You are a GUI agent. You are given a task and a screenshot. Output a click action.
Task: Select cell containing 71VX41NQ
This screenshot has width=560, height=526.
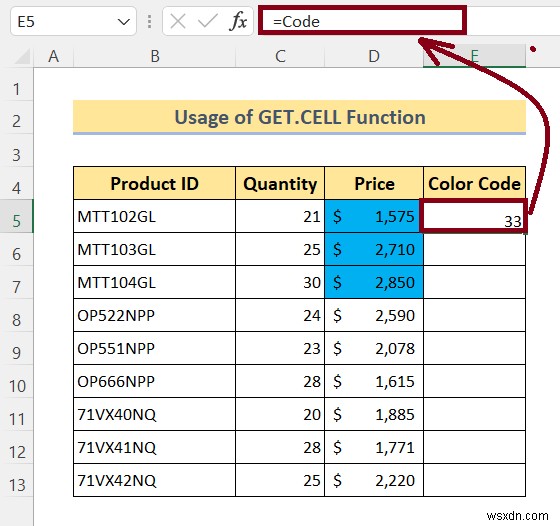[x=154, y=447]
